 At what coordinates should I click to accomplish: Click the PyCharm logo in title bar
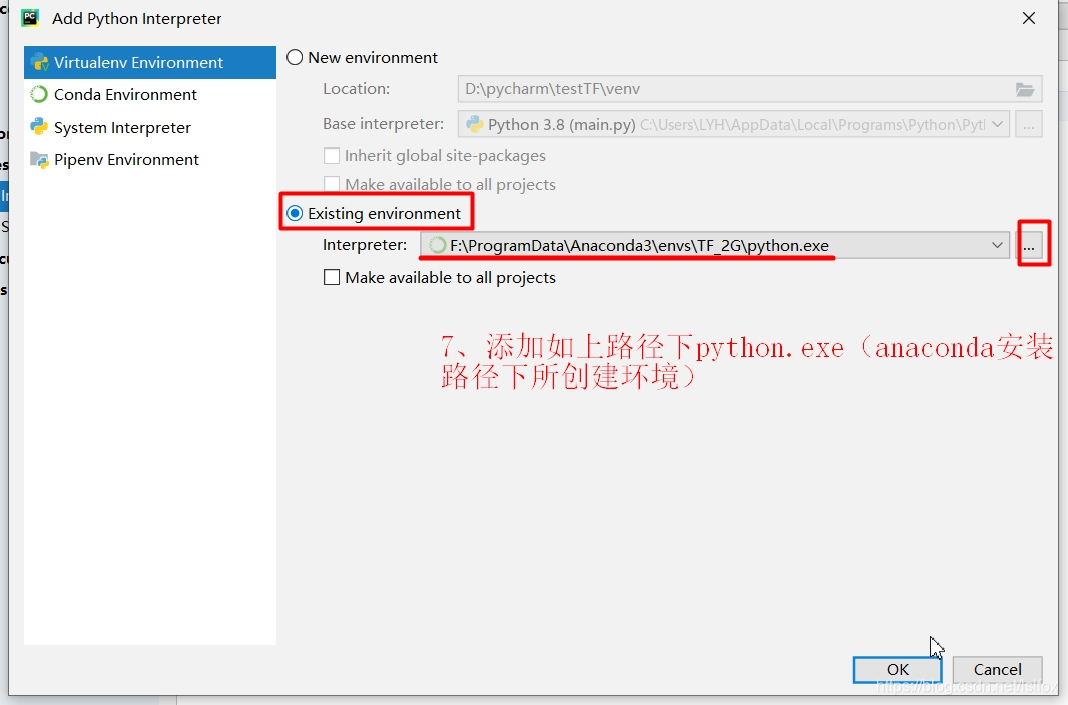pos(30,18)
